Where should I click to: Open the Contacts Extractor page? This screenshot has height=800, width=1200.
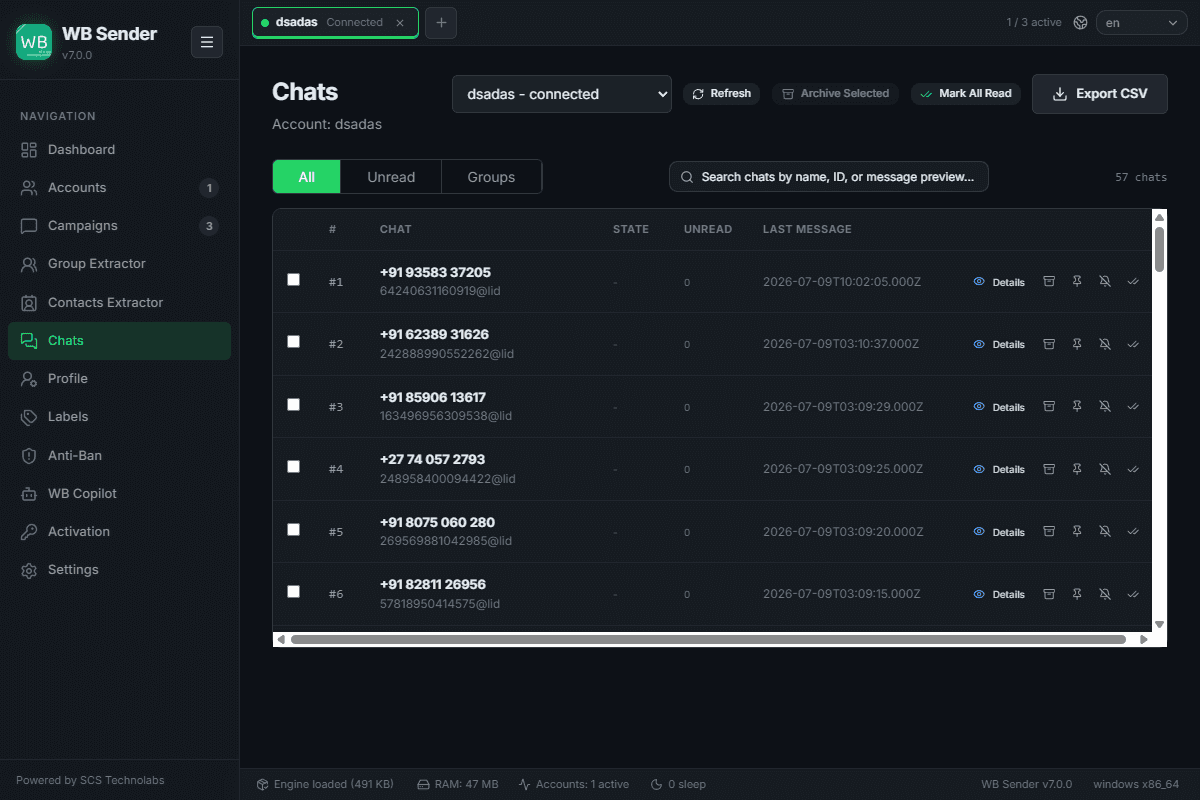point(119,303)
